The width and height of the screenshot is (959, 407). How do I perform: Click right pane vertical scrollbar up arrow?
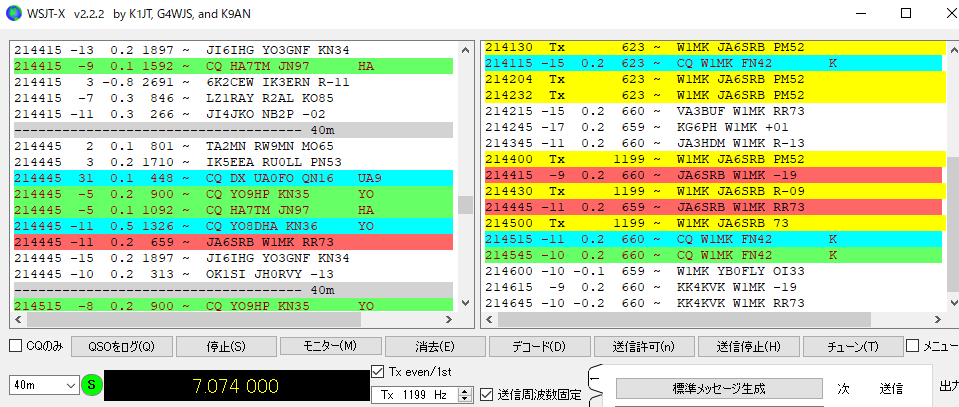coord(953,50)
